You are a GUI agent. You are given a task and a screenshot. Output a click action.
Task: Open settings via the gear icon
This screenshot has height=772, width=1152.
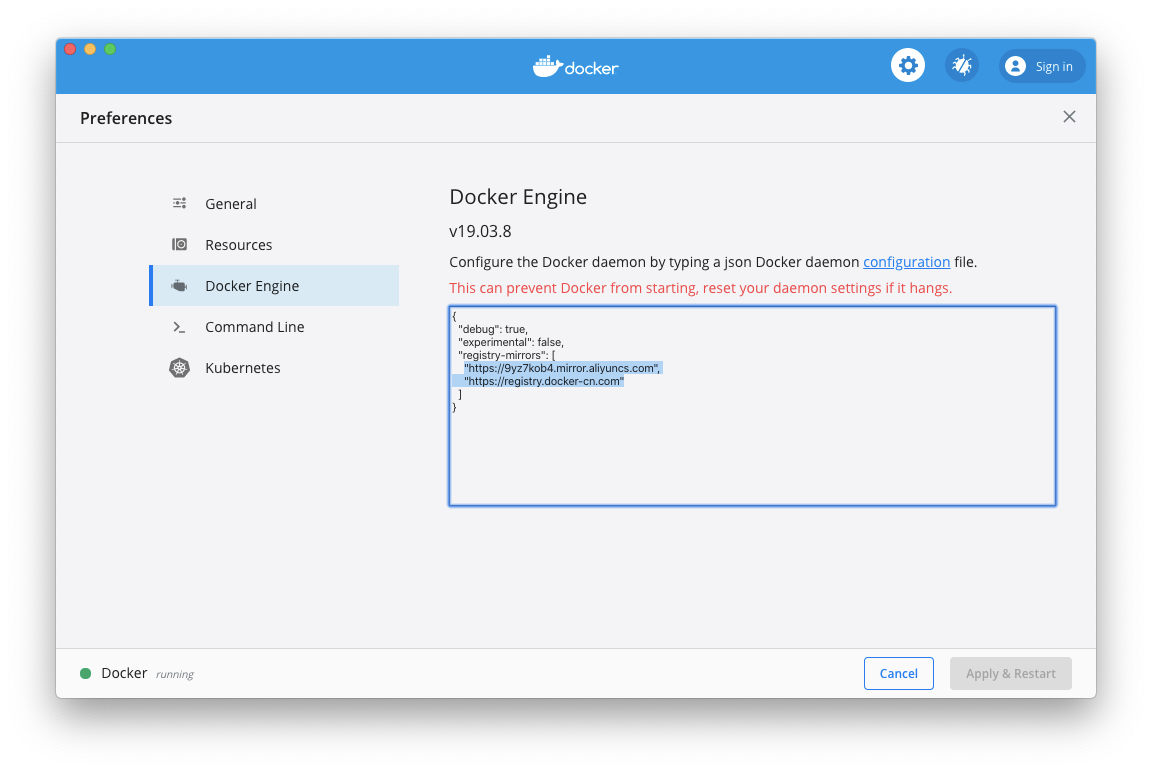tap(908, 66)
